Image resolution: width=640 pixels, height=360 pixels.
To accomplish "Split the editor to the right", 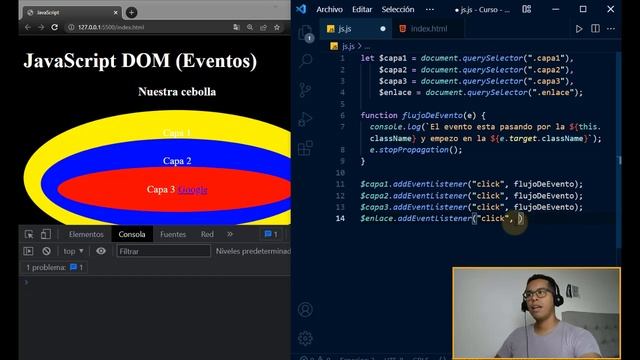I will point(595,29).
